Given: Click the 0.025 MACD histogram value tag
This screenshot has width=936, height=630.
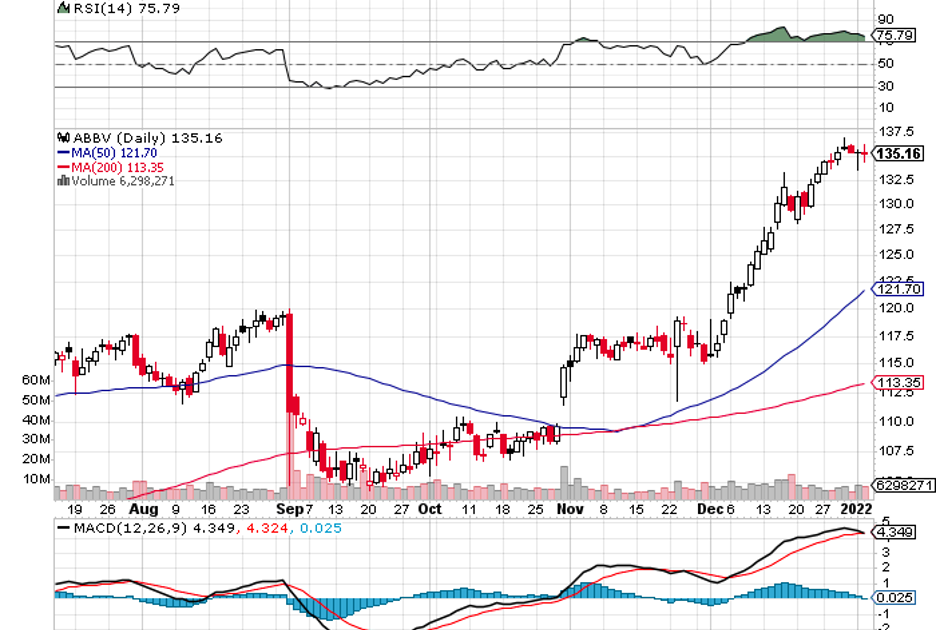Looking at the screenshot, I should pos(893,597).
